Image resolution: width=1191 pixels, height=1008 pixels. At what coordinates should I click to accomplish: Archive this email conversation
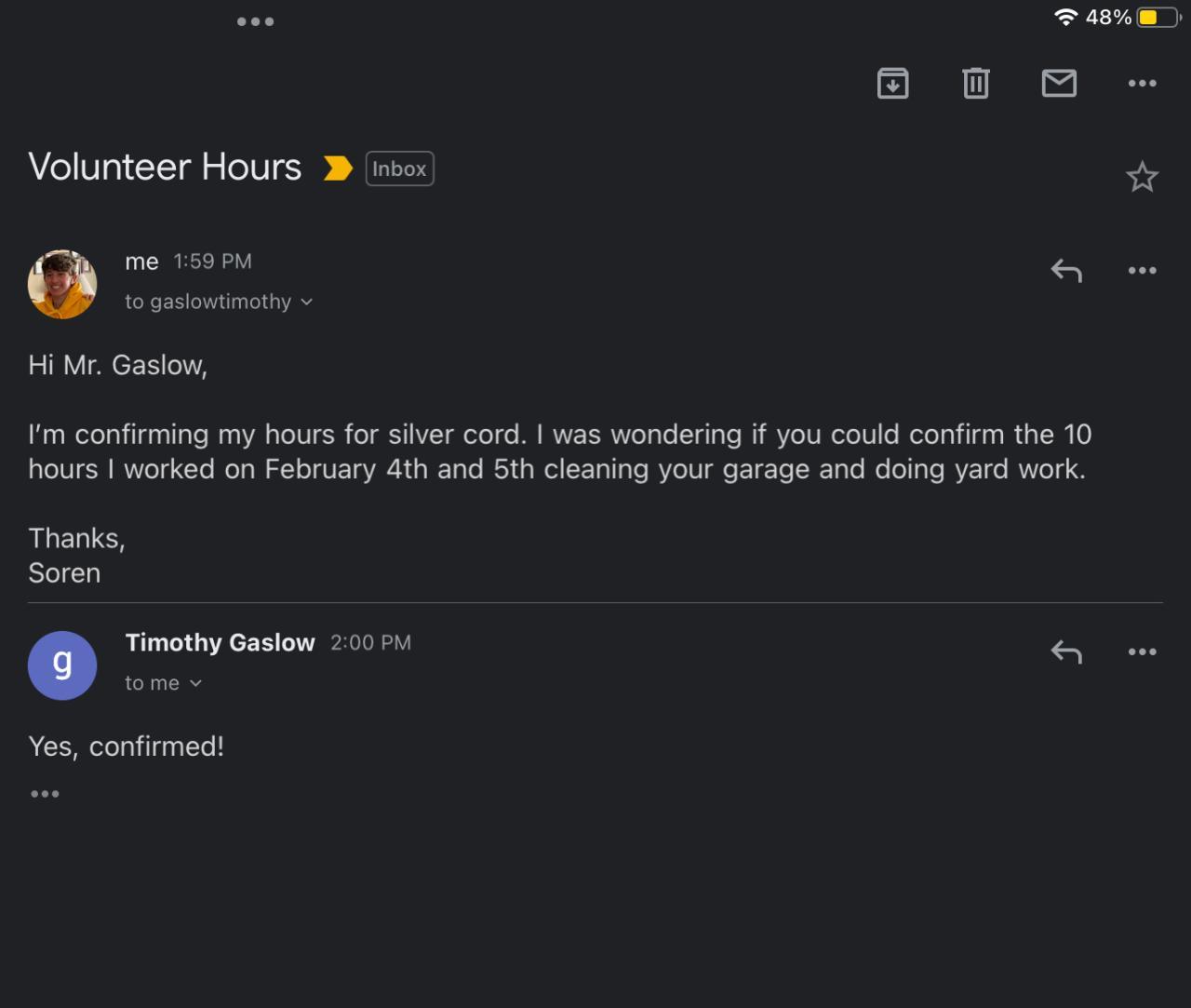tap(892, 84)
